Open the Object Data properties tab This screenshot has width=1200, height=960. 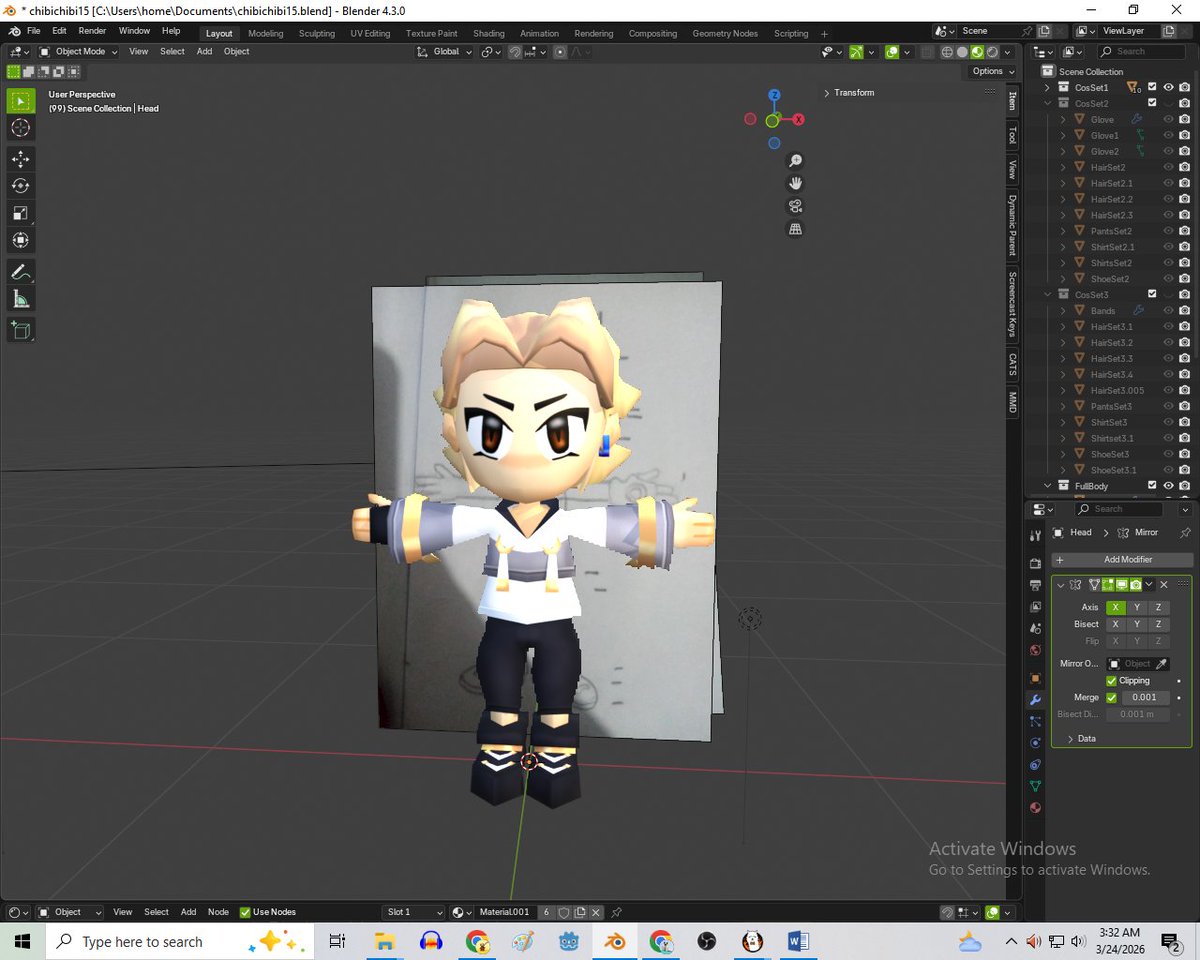(1036, 786)
